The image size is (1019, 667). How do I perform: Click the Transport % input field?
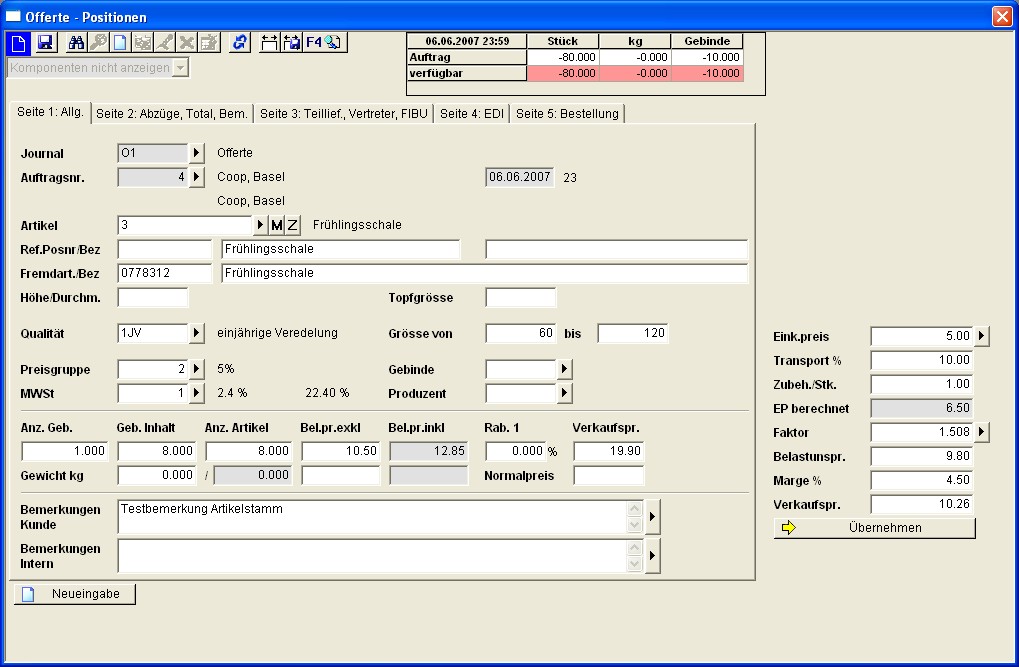coord(922,360)
